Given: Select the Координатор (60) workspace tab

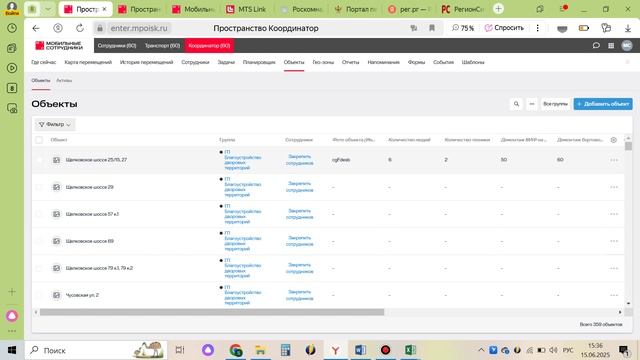Looking at the screenshot, I should [x=209, y=46].
